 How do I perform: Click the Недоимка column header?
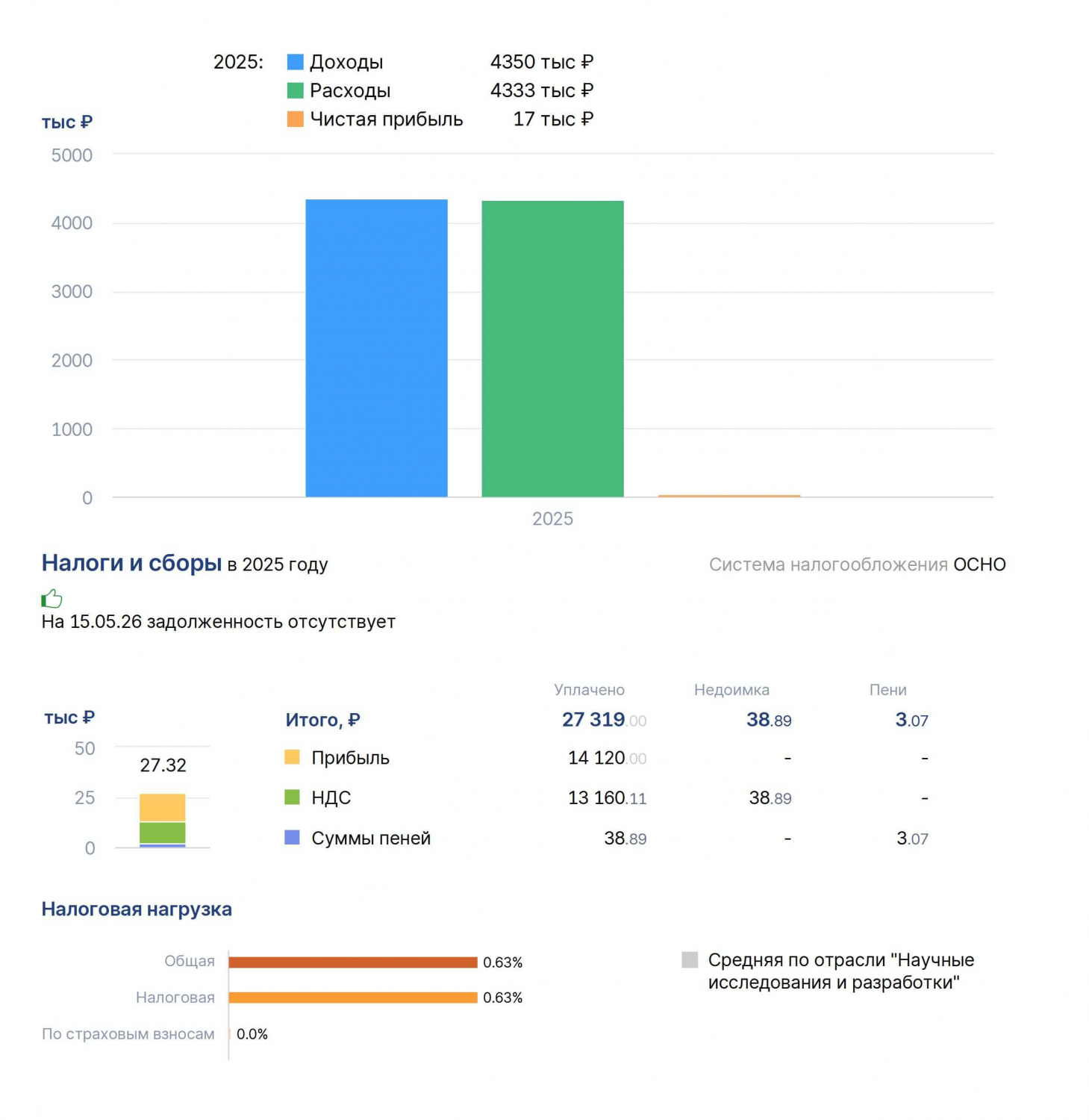[731, 690]
